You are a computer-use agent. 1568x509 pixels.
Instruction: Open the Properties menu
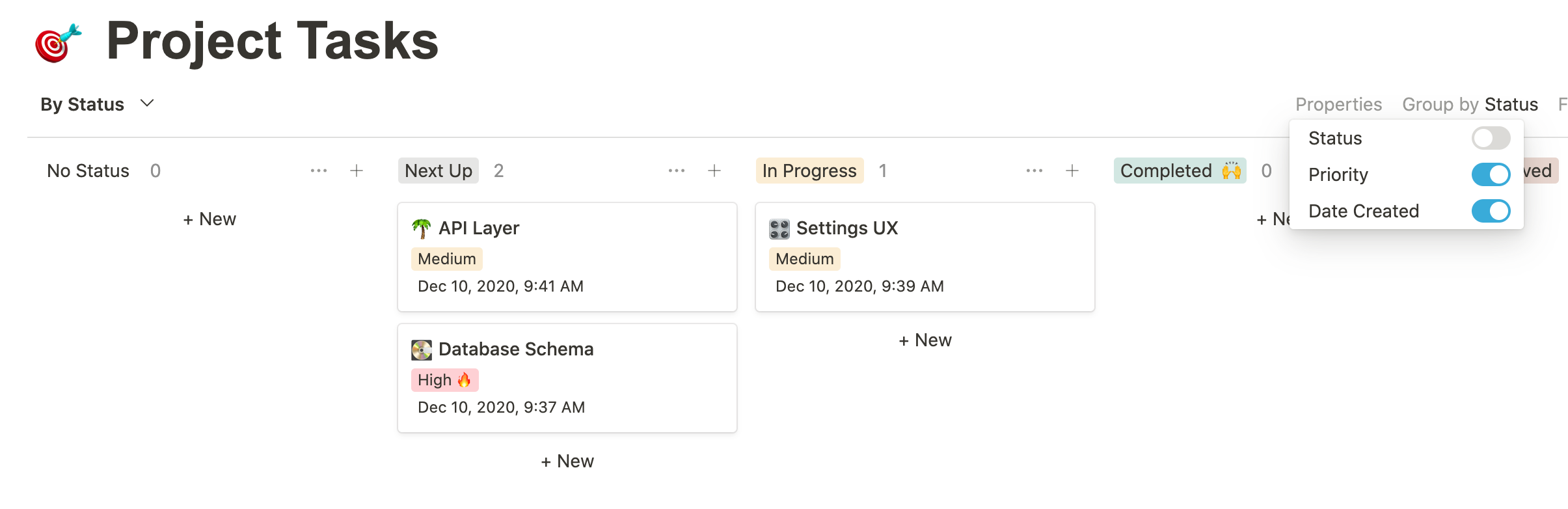1338,104
